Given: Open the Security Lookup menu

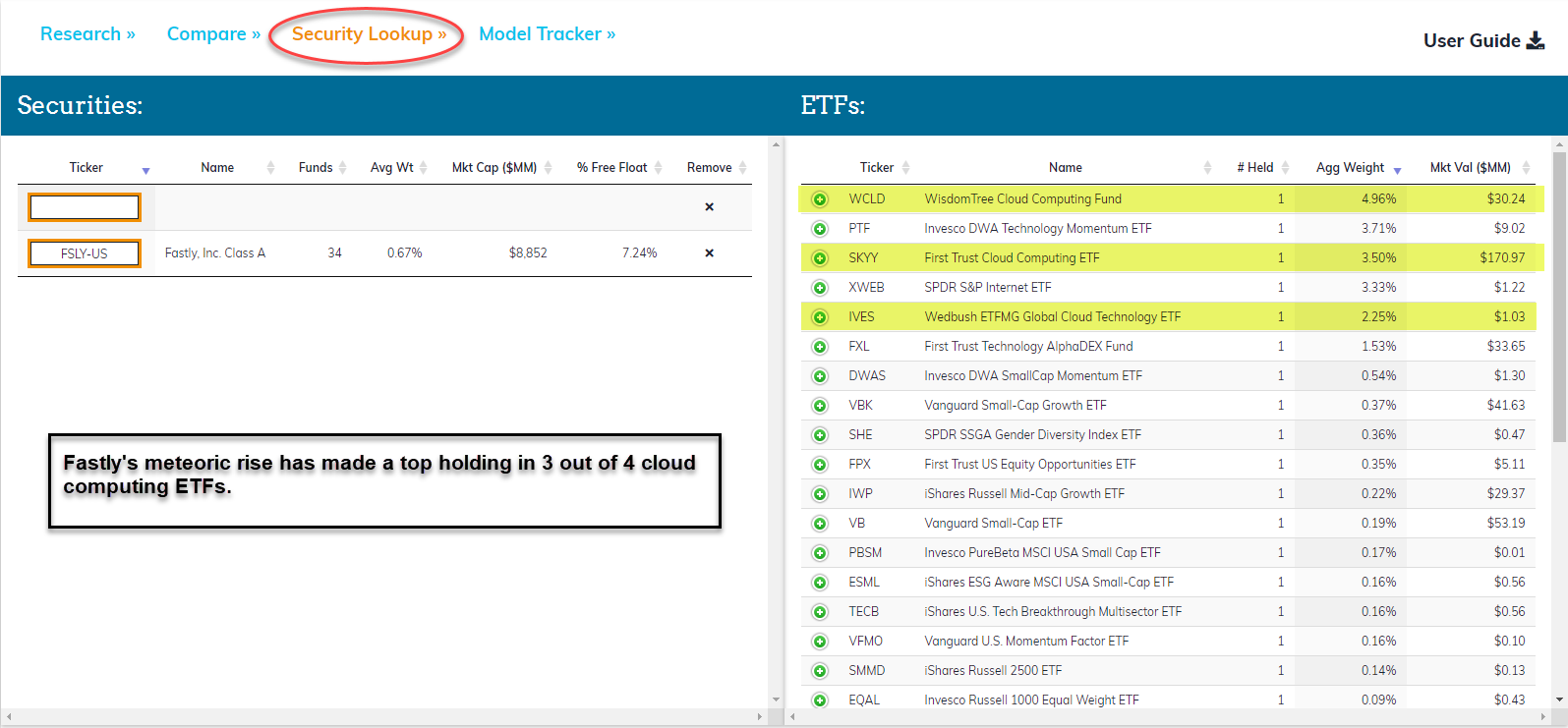Looking at the screenshot, I should 369,34.
